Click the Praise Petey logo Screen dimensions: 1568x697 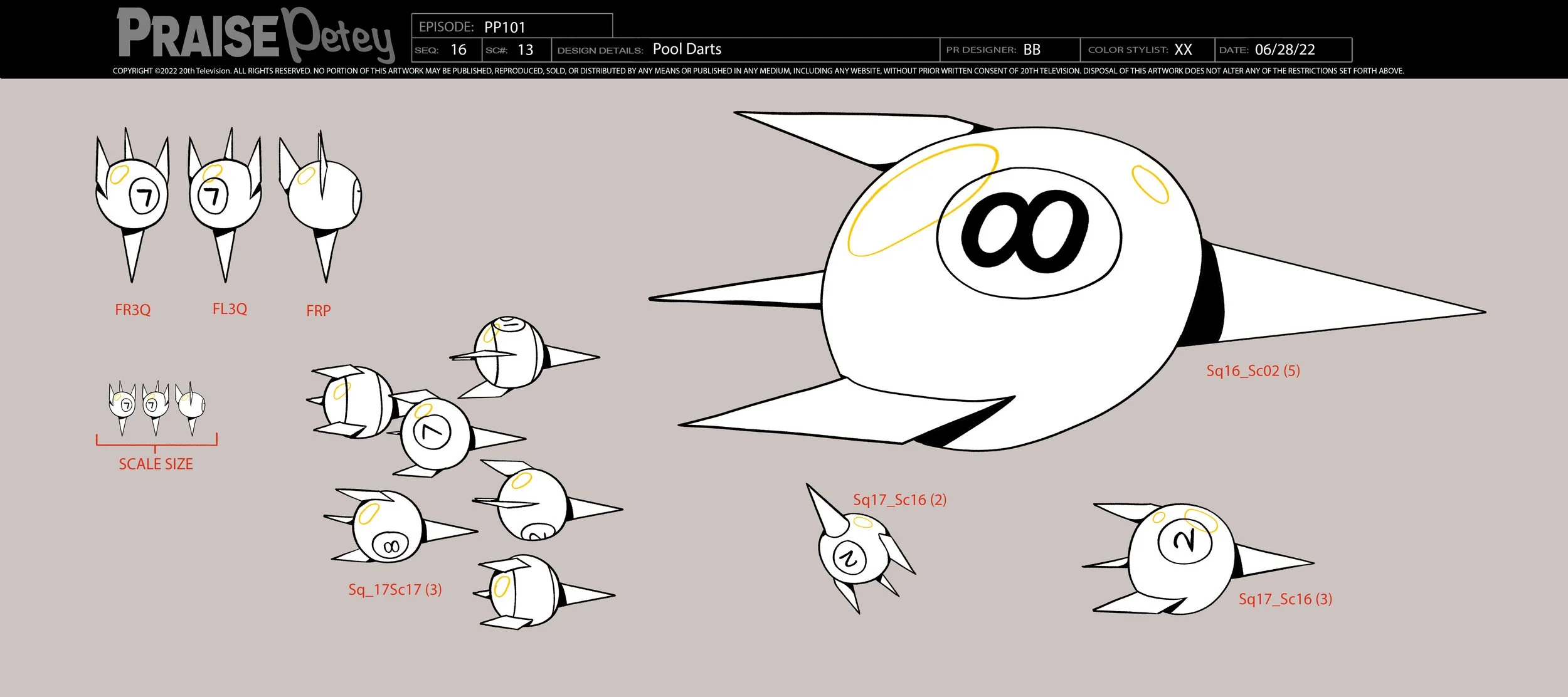(x=256, y=34)
